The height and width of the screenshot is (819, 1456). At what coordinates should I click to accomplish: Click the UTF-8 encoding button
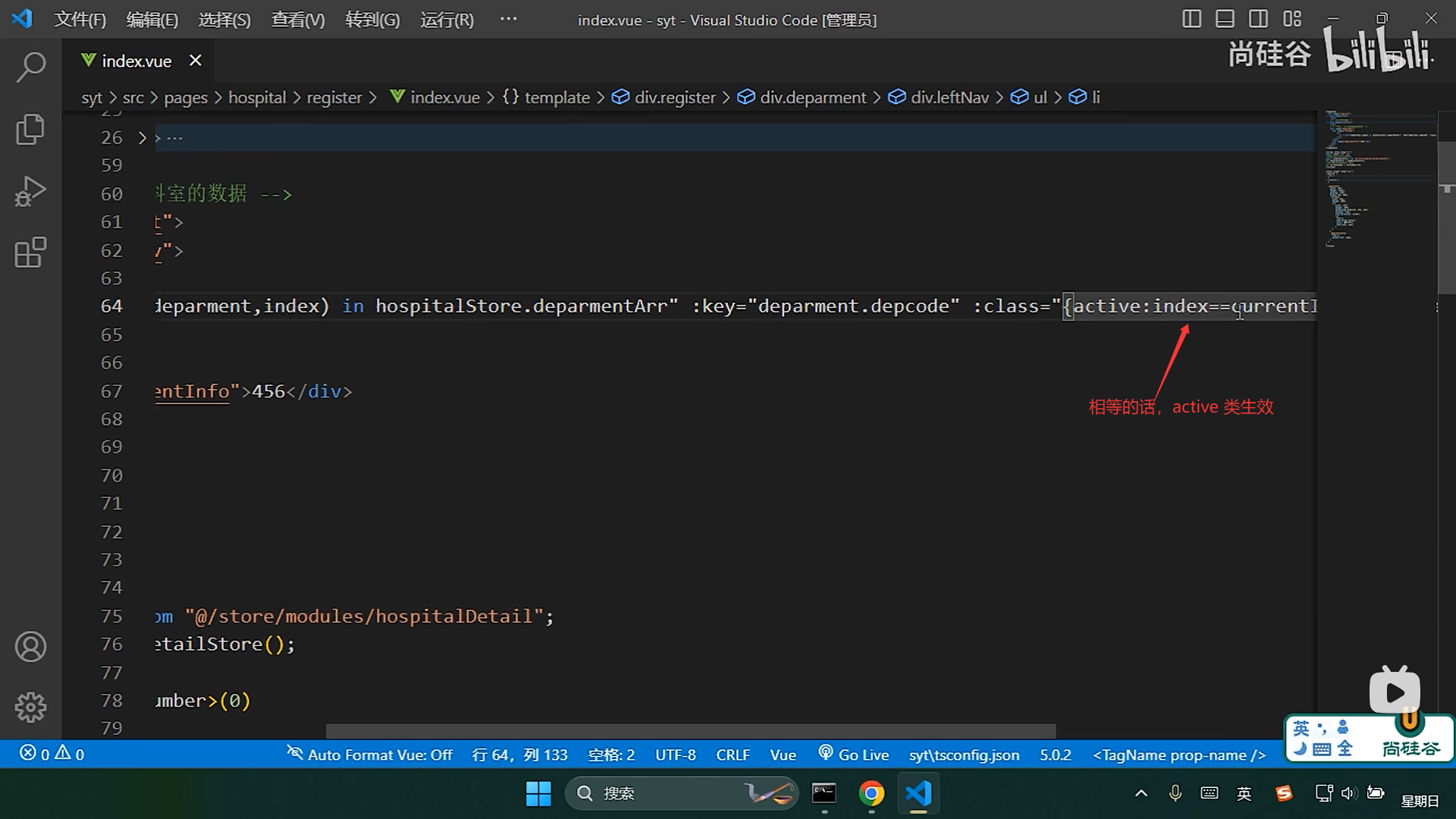coord(675,755)
